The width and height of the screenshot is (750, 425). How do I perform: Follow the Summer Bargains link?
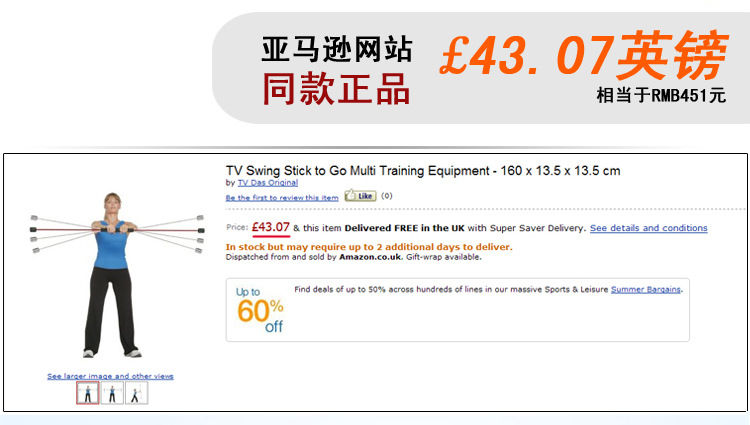coord(646,289)
